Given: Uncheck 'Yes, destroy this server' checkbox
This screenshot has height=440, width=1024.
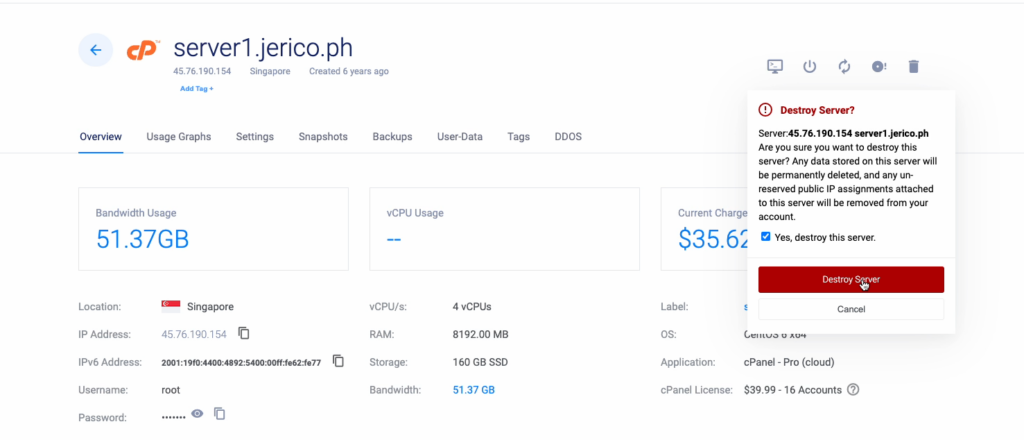Looking at the screenshot, I should [x=766, y=237].
